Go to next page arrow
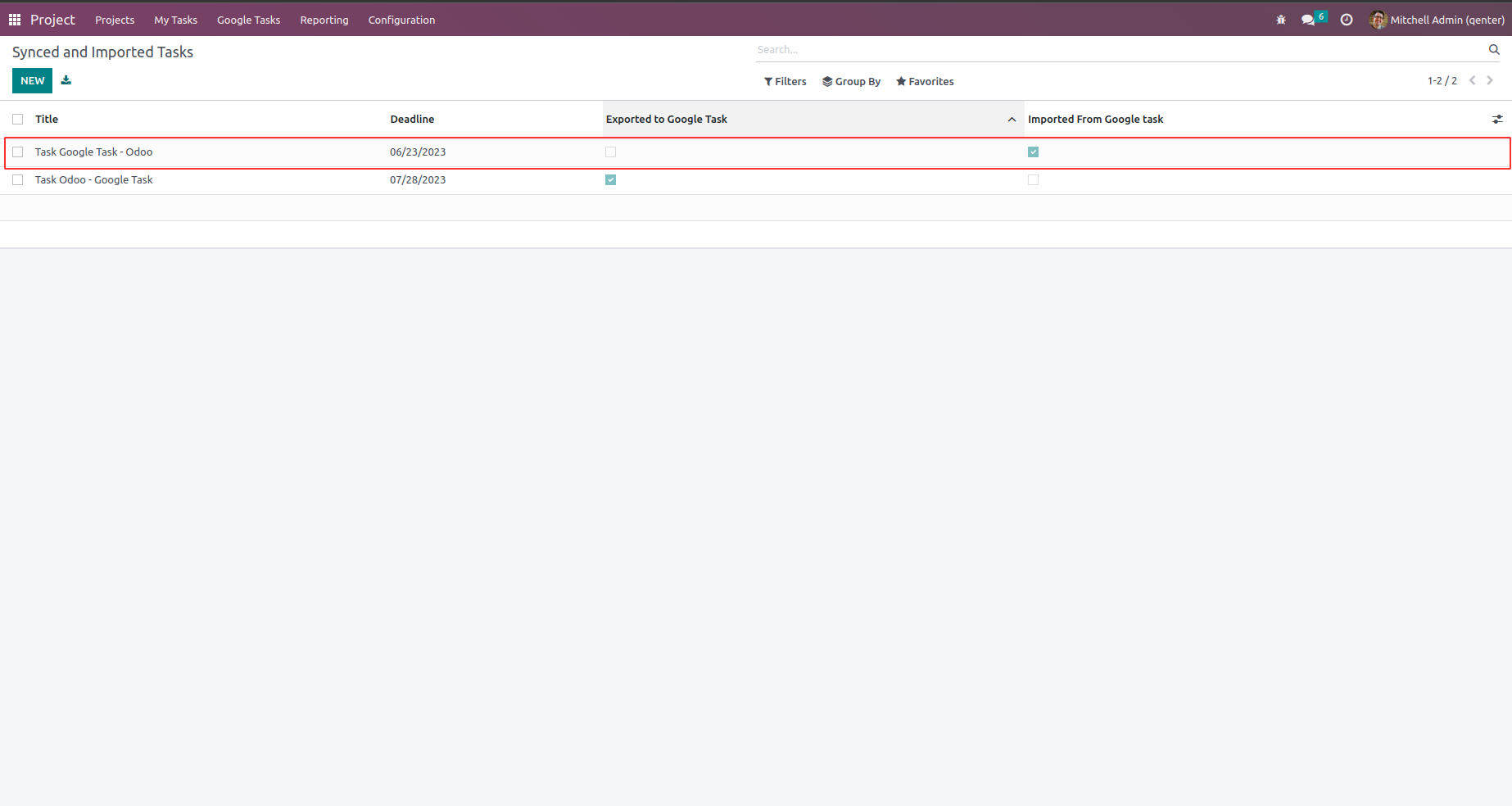Image resolution: width=1512 pixels, height=806 pixels. (1490, 80)
